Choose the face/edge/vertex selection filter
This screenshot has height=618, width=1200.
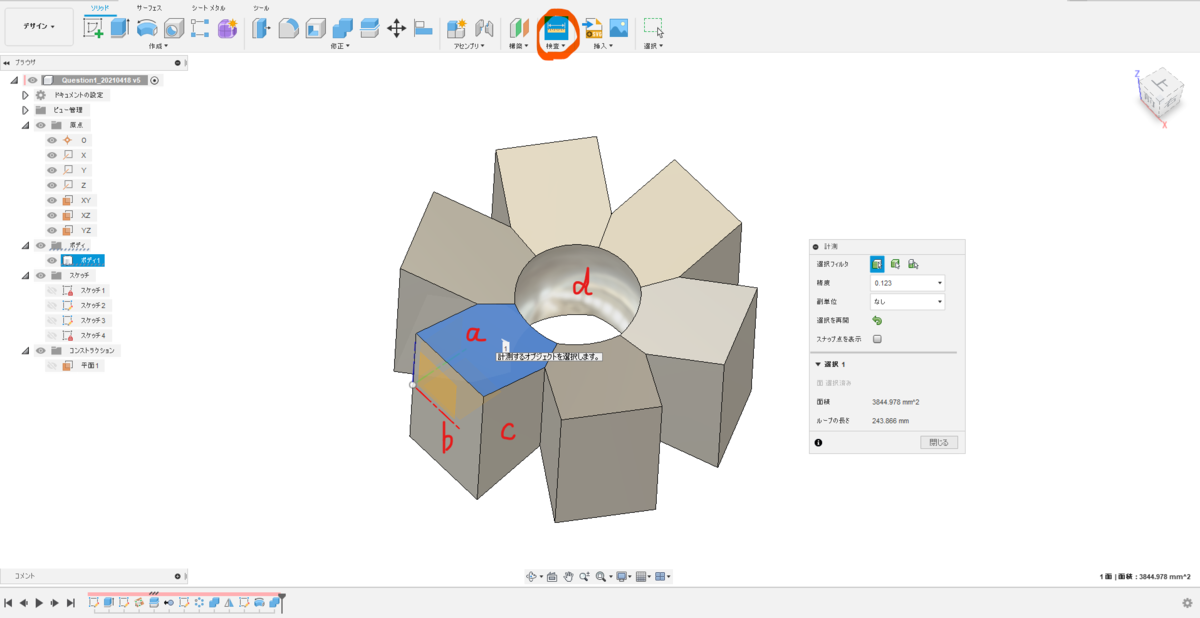(877, 264)
